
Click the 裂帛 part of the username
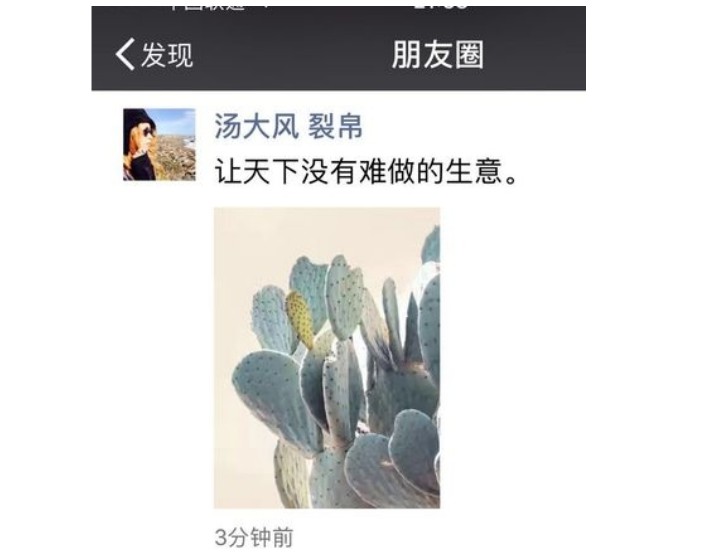(x=335, y=126)
